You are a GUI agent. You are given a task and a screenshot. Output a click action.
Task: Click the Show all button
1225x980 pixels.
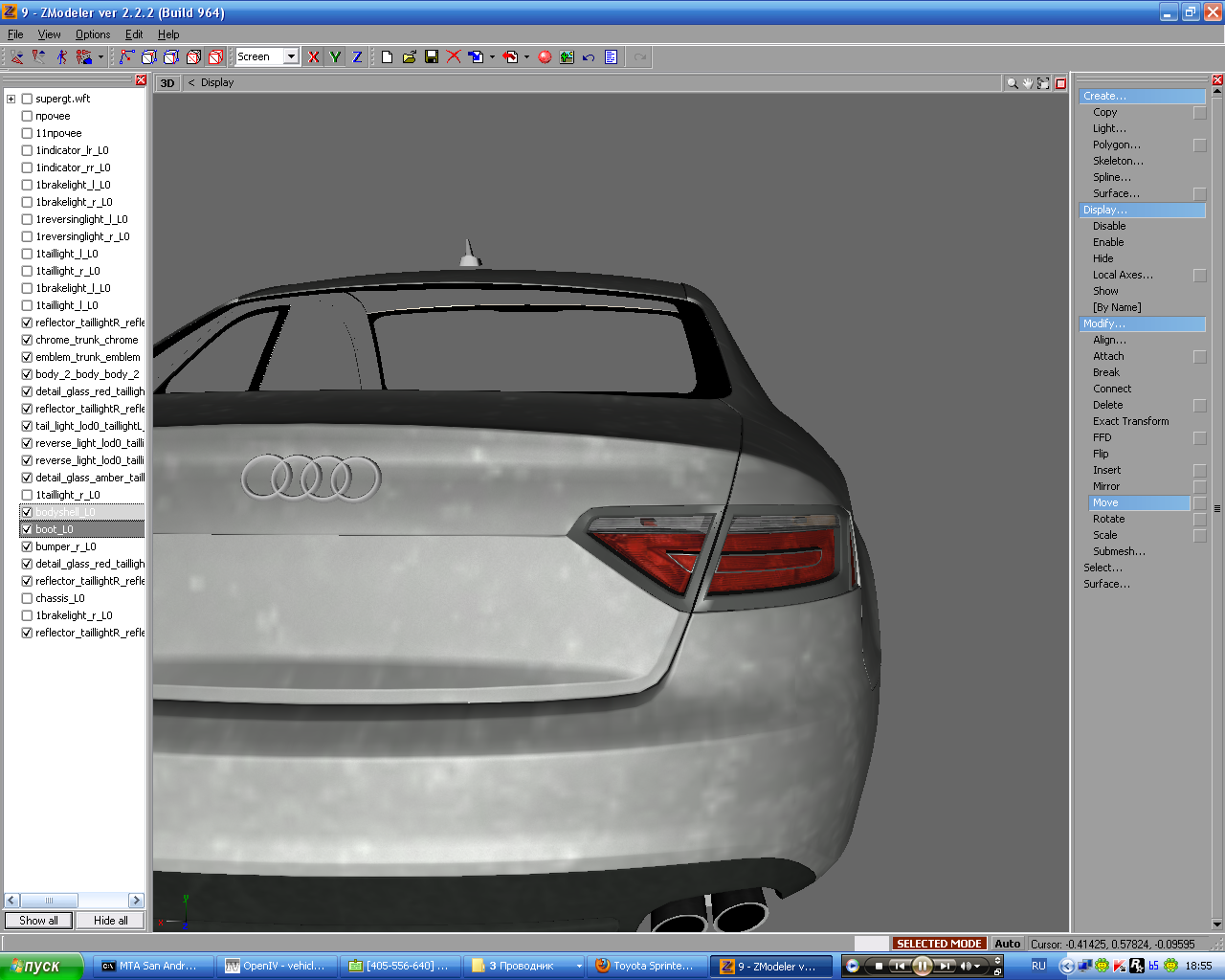(x=38, y=921)
